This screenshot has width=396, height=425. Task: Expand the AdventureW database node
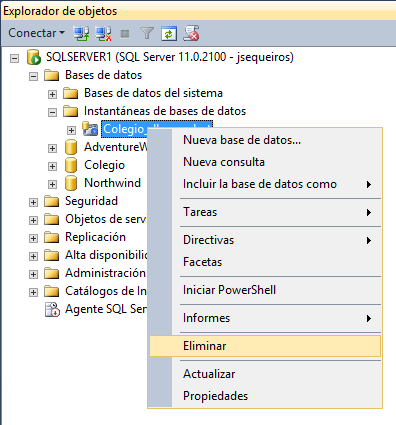click(52, 148)
